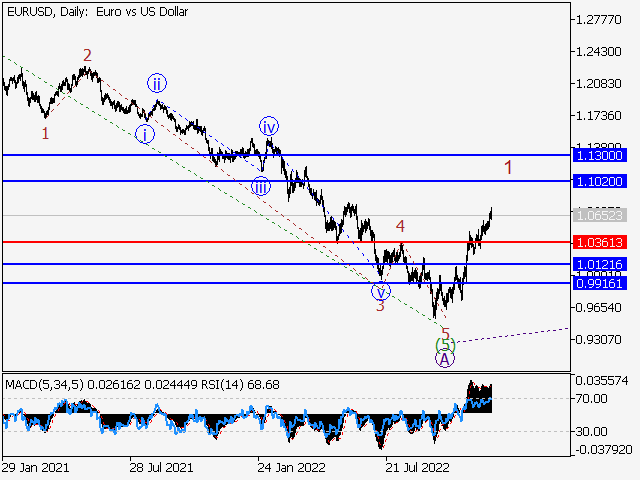Click the gray current price label 1.06523

coord(600,215)
